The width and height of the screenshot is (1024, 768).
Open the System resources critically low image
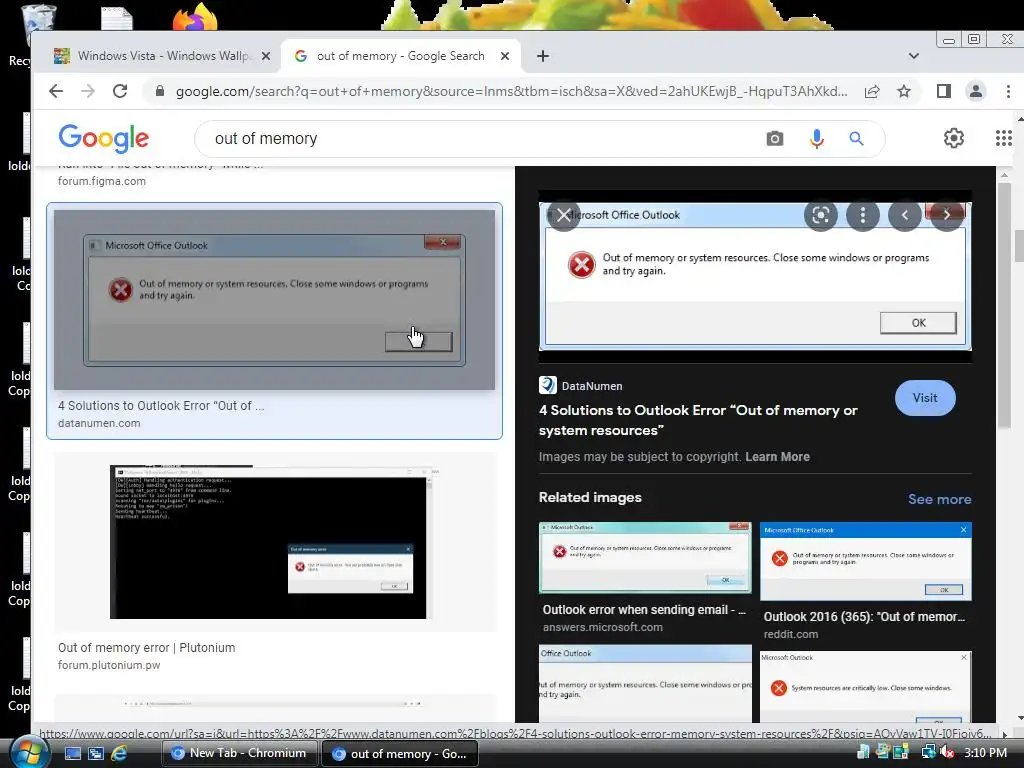pos(866,686)
